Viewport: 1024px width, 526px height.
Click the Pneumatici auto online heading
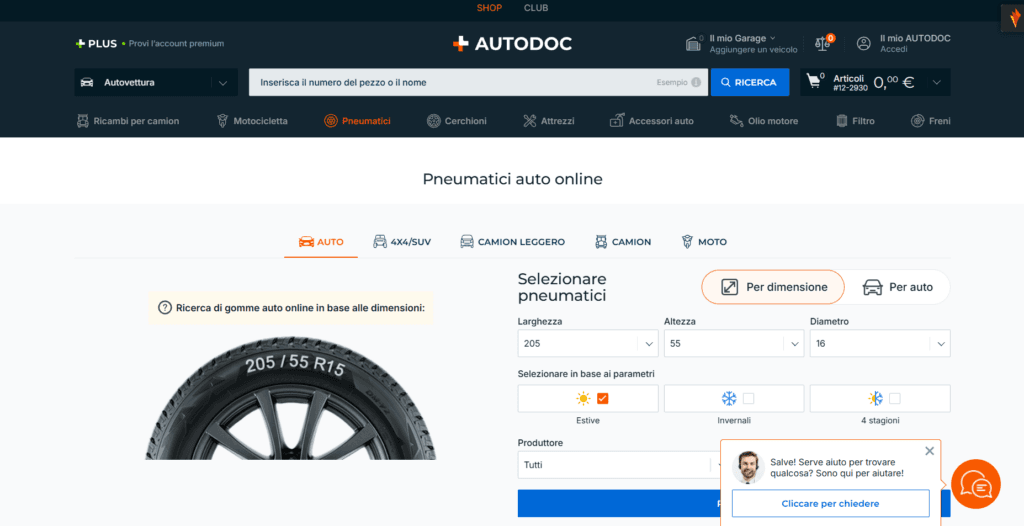pyautogui.click(x=512, y=179)
